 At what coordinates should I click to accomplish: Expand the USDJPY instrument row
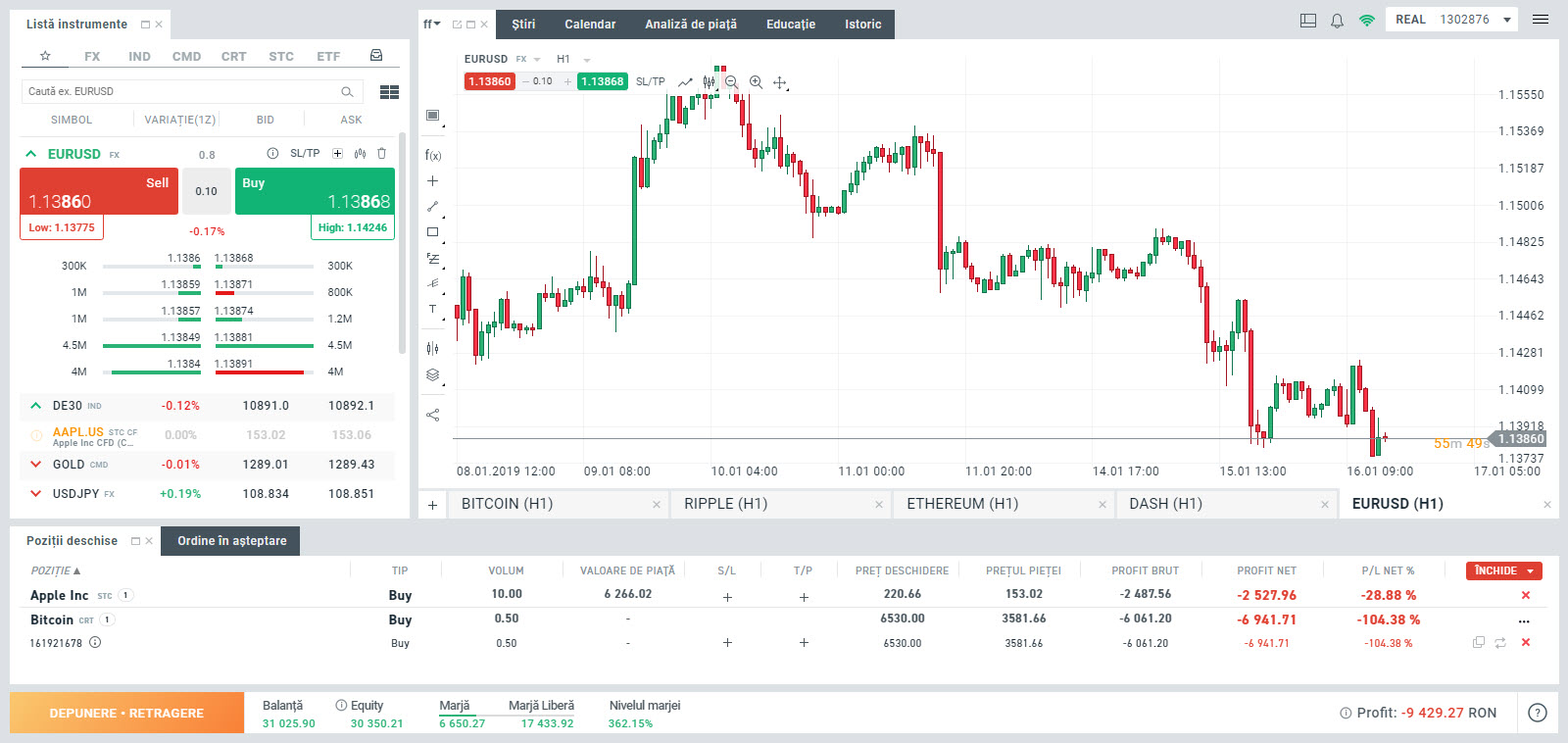tap(35, 493)
